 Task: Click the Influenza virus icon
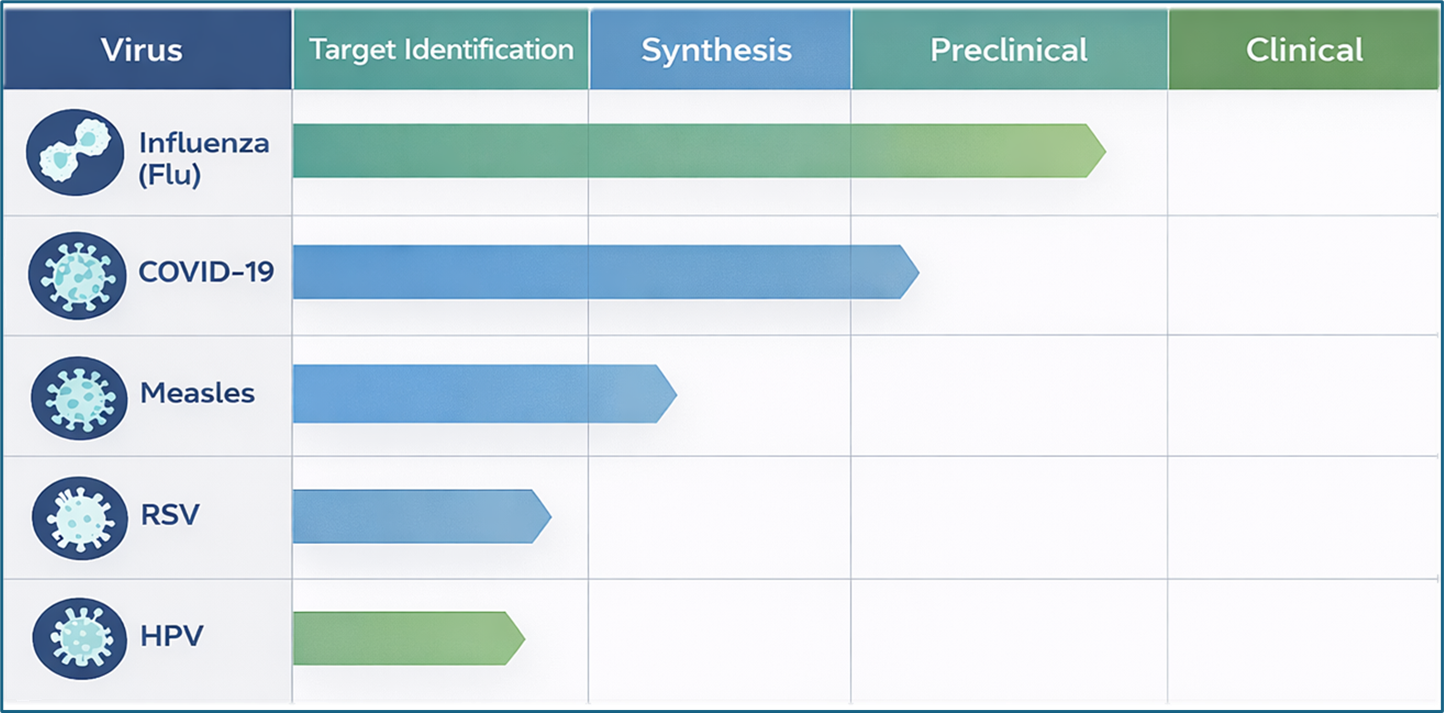pos(75,152)
